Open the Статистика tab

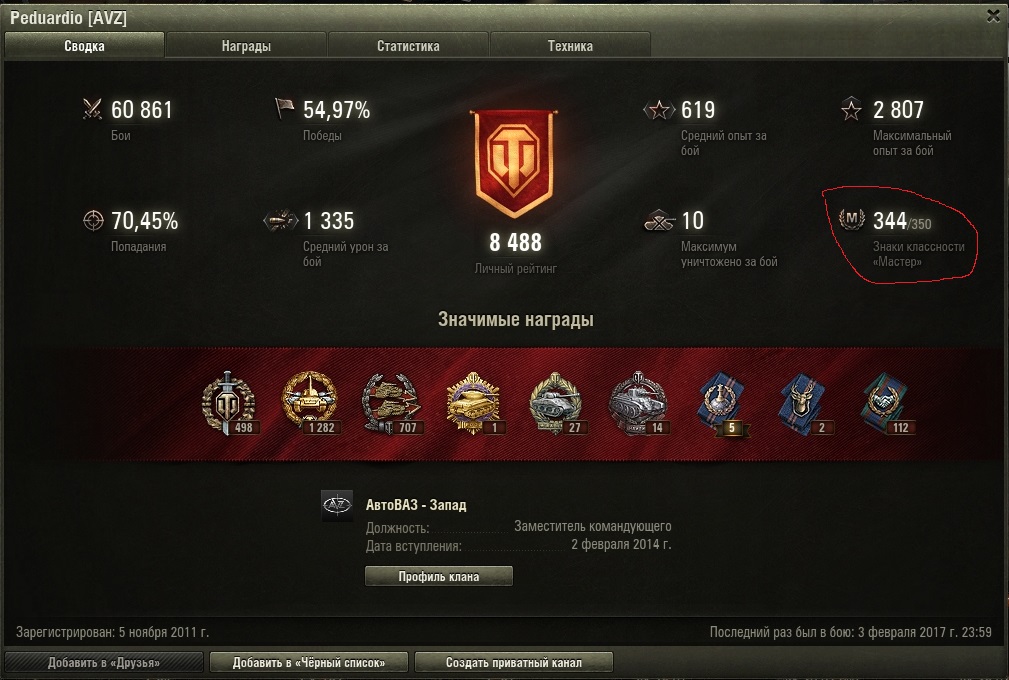(408, 46)
